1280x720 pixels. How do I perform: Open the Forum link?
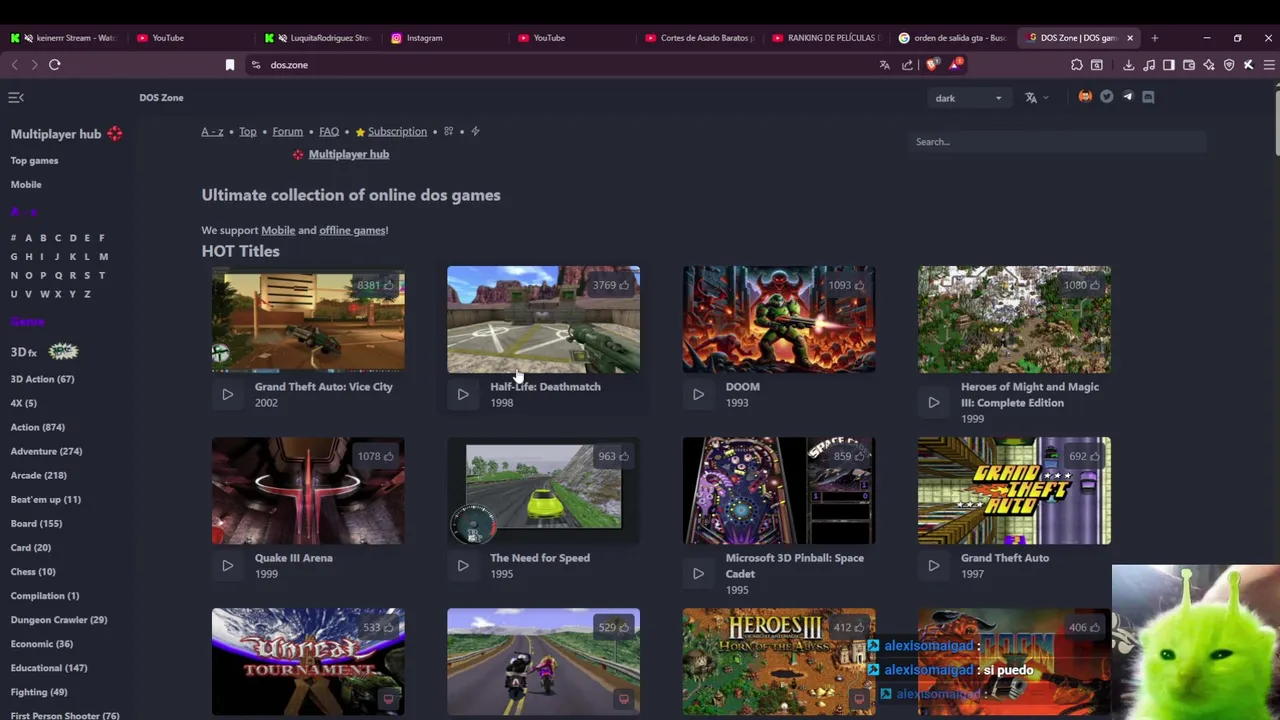(x=287, y=131)
